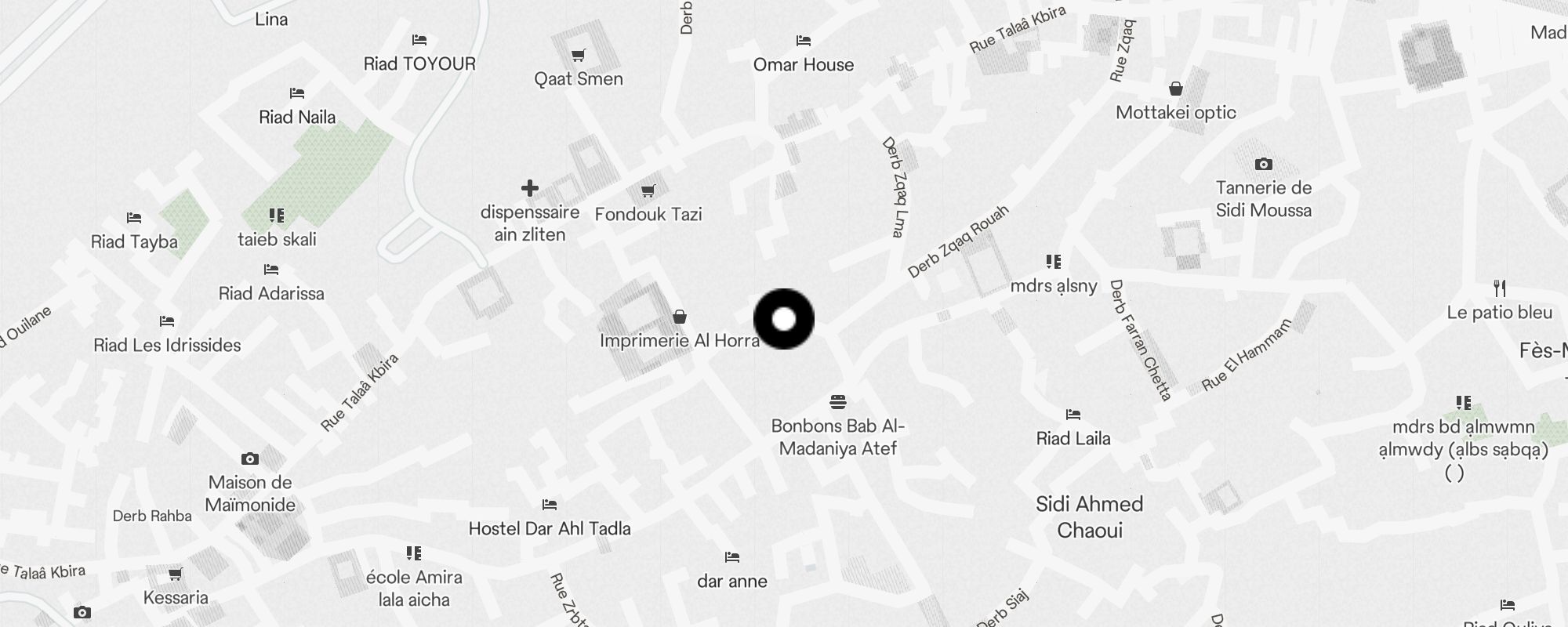
Task: Click the Bonbons Bab Al-Madaniya burger icon
Action: coord(838,402)
